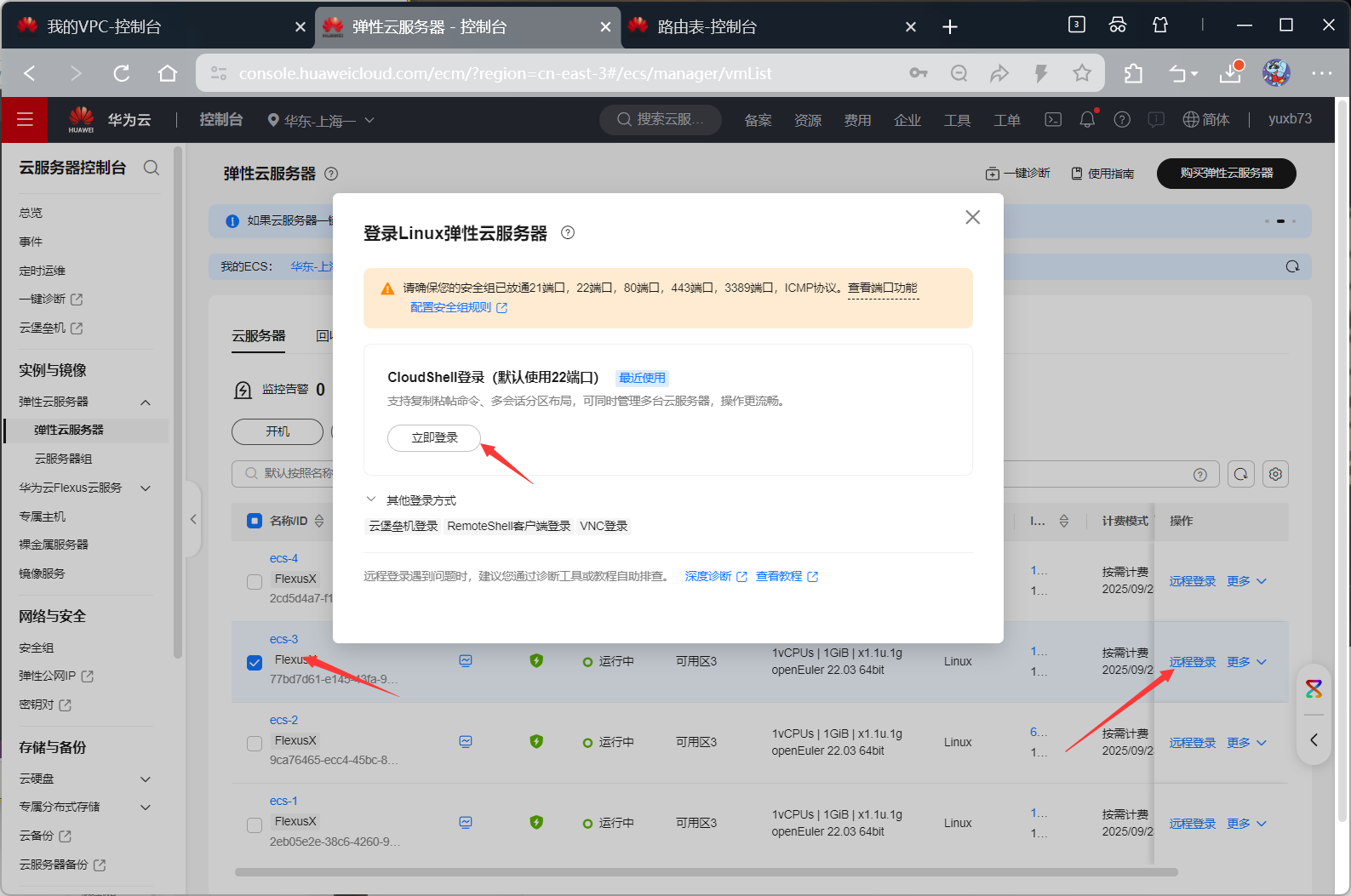
Task: Click the 查看端口功能 link
Action: 883,288
